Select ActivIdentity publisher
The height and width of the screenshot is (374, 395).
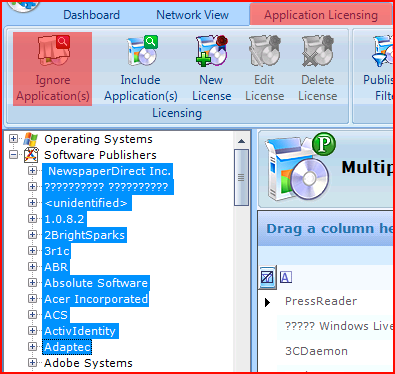tap(80, 331)
